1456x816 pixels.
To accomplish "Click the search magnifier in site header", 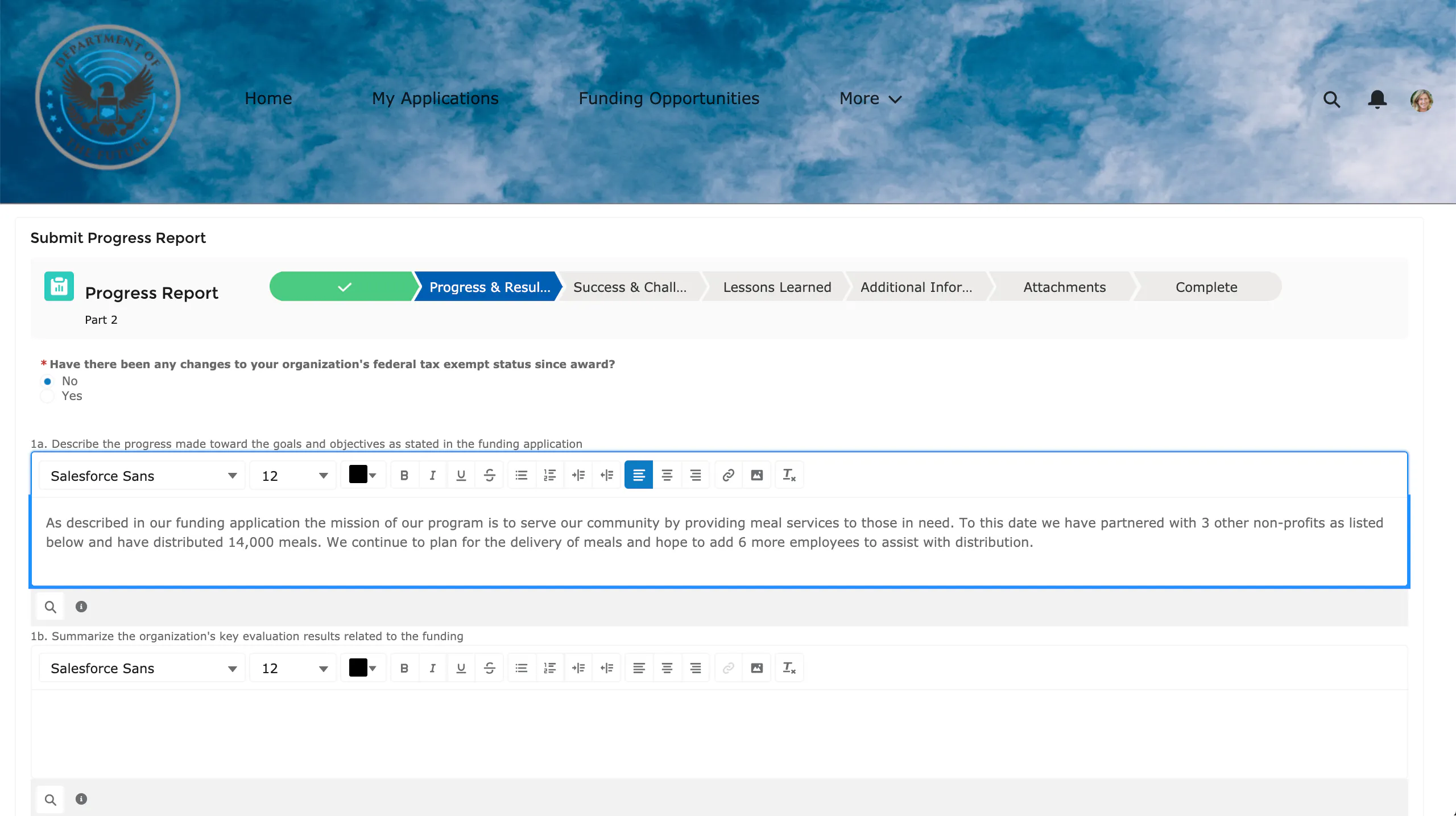I will coord(1331,100).
